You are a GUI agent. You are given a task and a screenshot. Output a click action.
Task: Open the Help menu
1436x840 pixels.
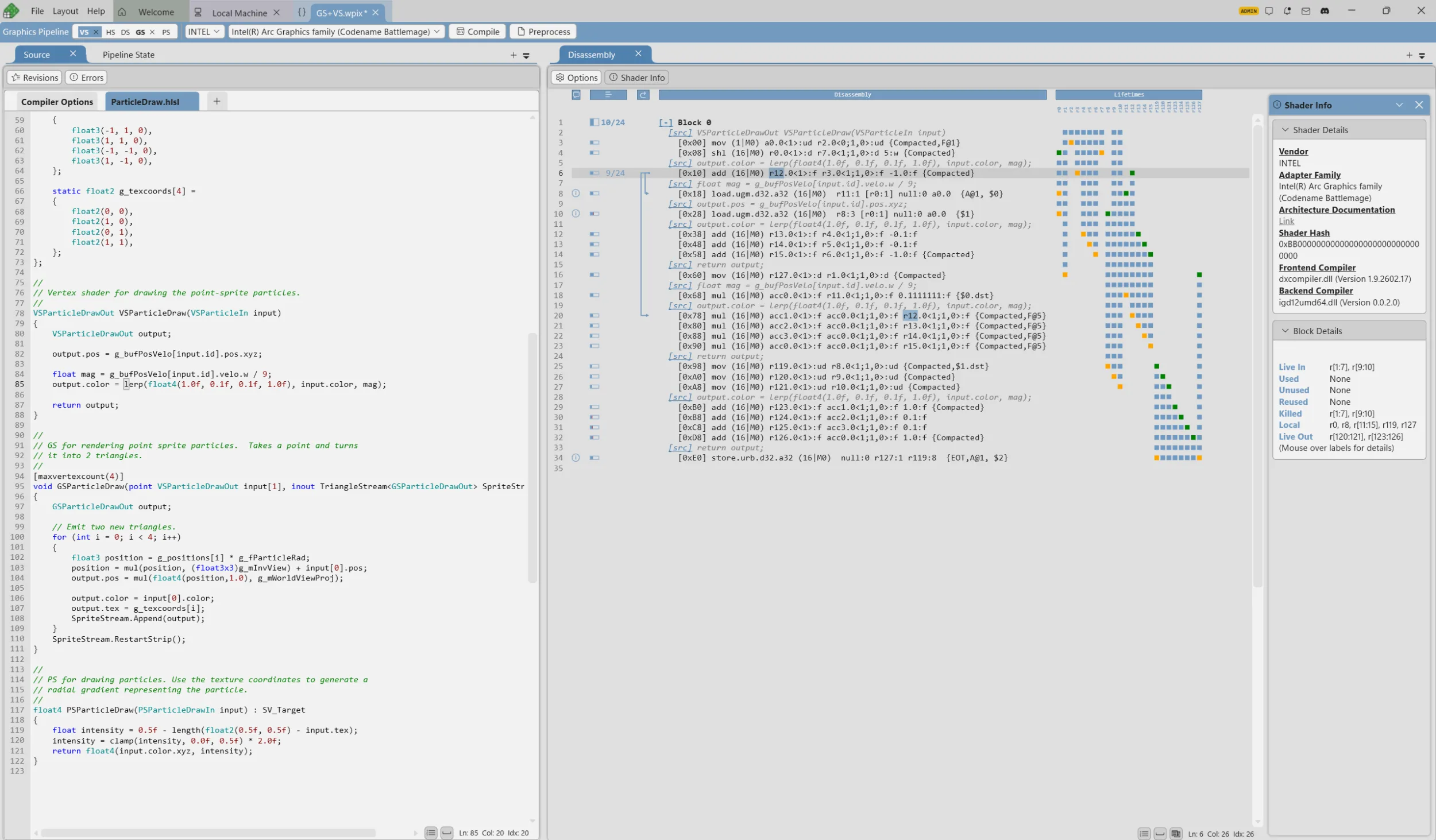click(96, 11)
